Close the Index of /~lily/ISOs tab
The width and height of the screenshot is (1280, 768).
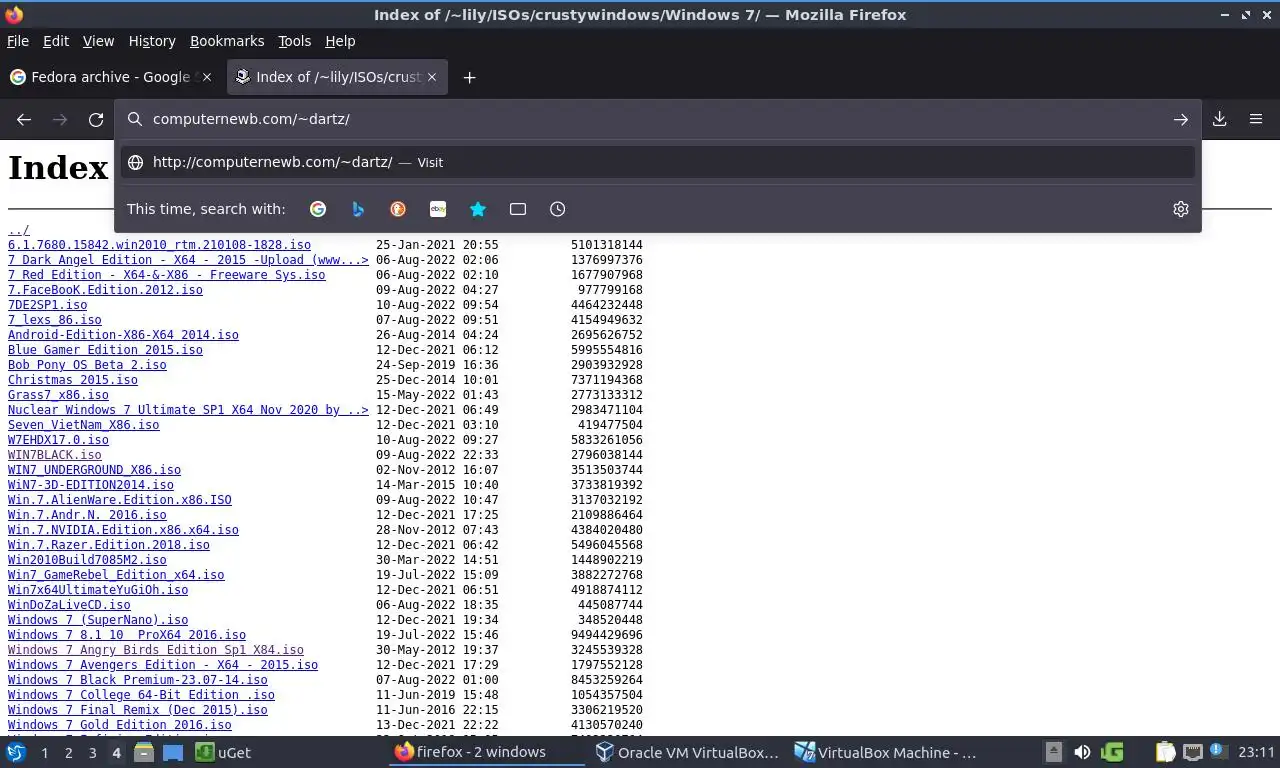click(432, 77)
